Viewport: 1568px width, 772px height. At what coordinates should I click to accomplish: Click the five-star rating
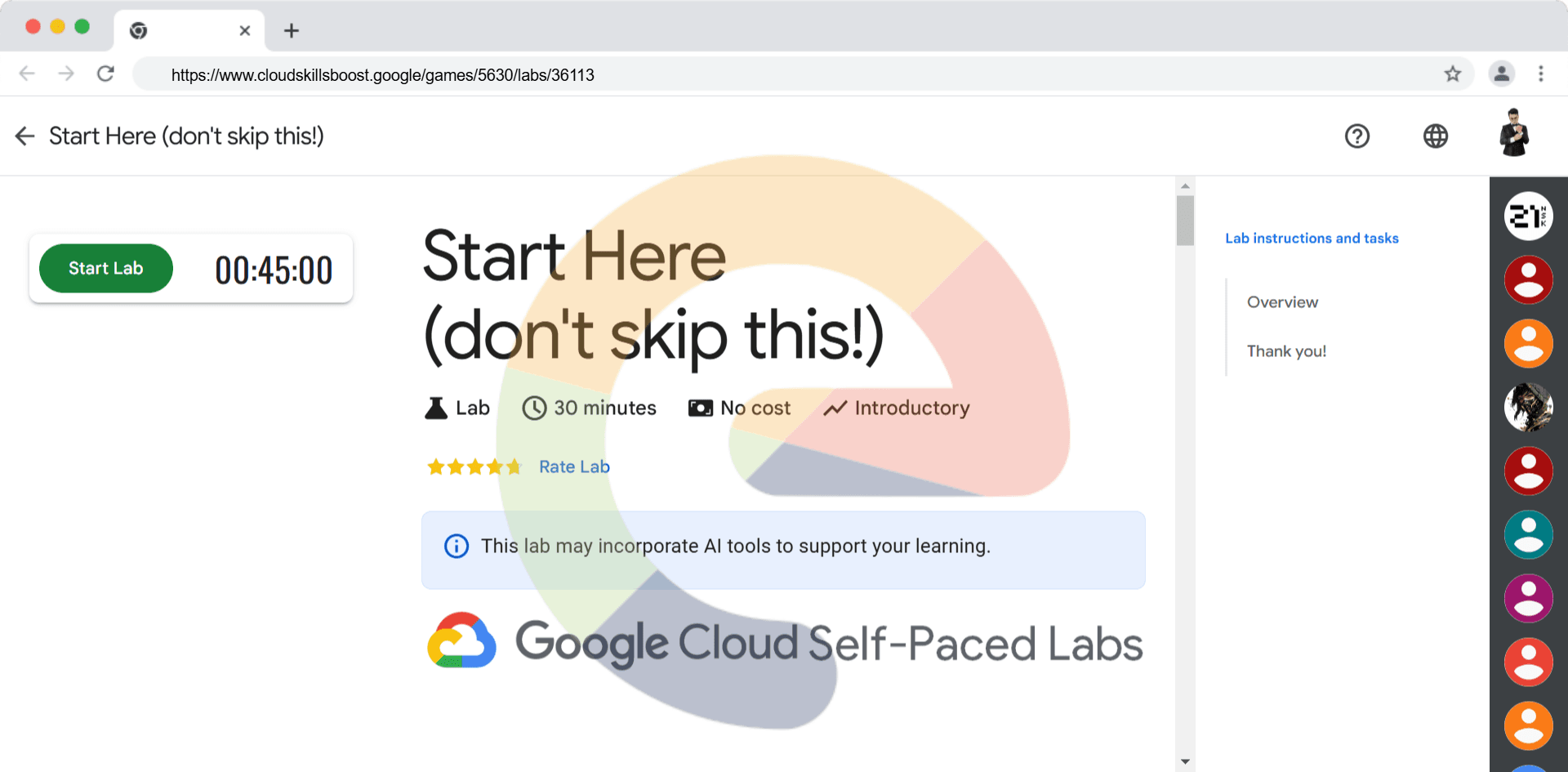click(474, 466)
